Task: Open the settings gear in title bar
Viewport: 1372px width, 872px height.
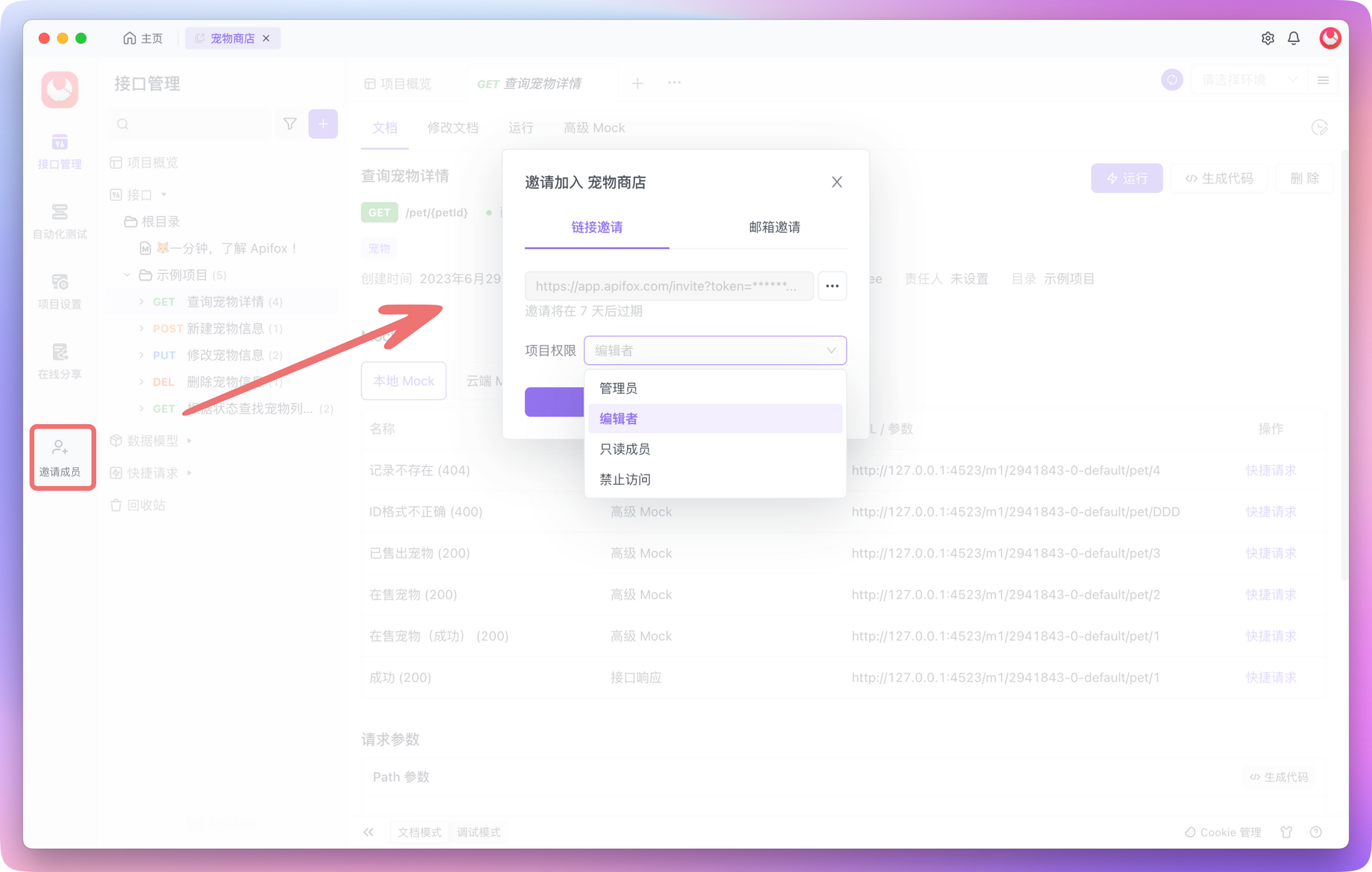Action: coord(1267,38)
